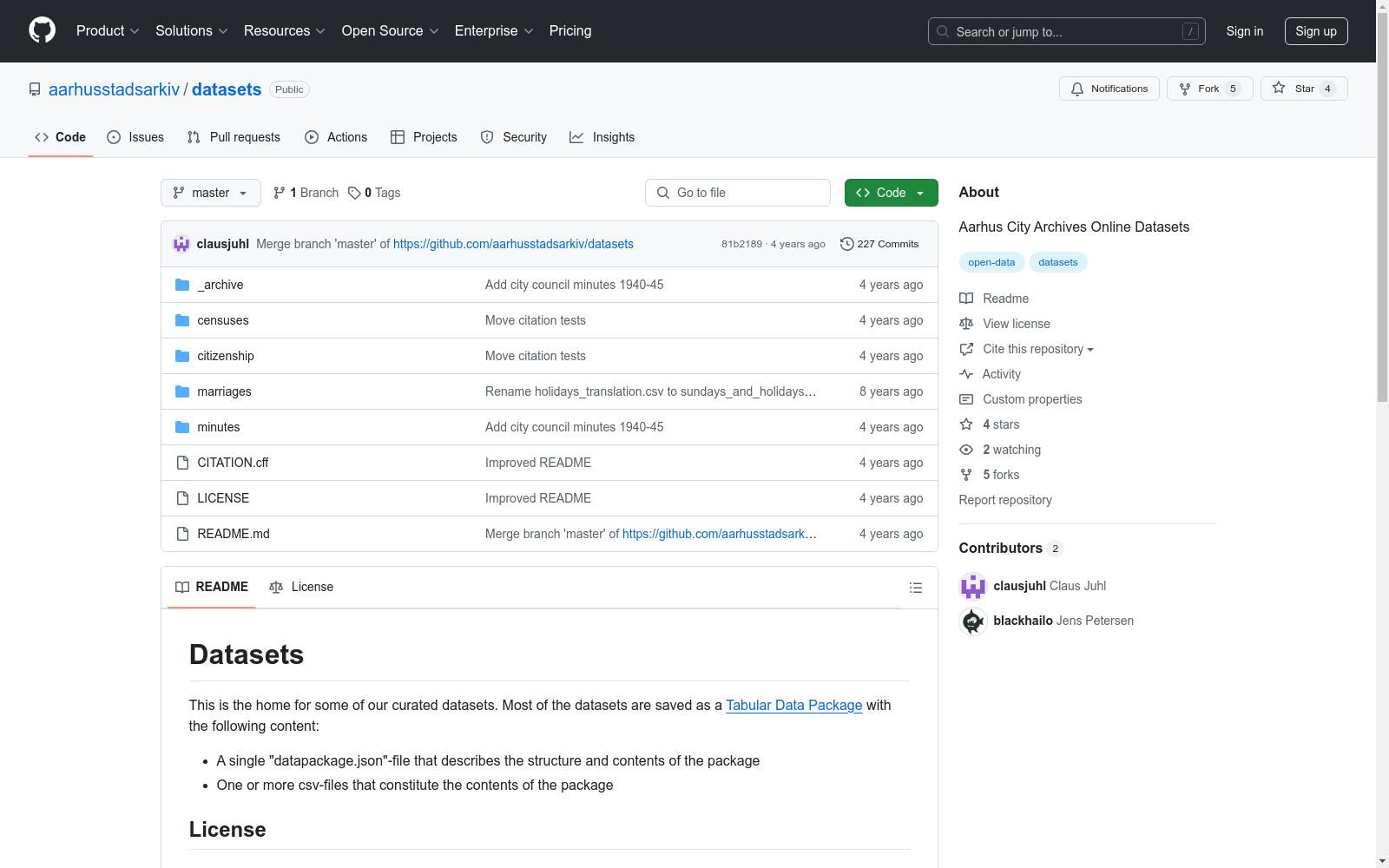
Task: Expand Cite this repository dropdown
Action: (1038, 349)
